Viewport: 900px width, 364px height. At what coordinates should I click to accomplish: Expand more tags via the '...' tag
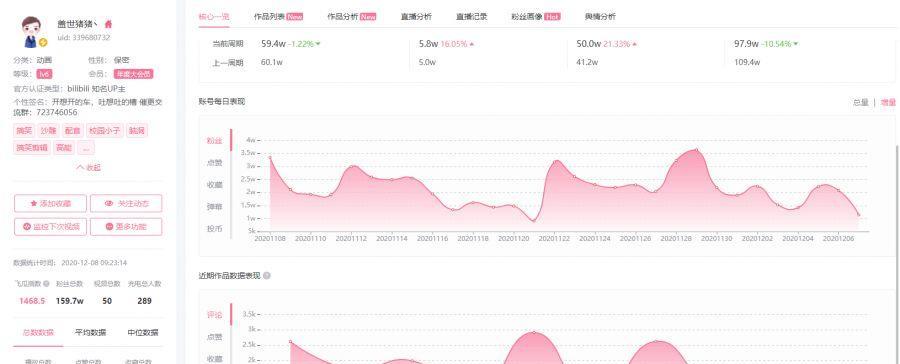pos(86,148)
